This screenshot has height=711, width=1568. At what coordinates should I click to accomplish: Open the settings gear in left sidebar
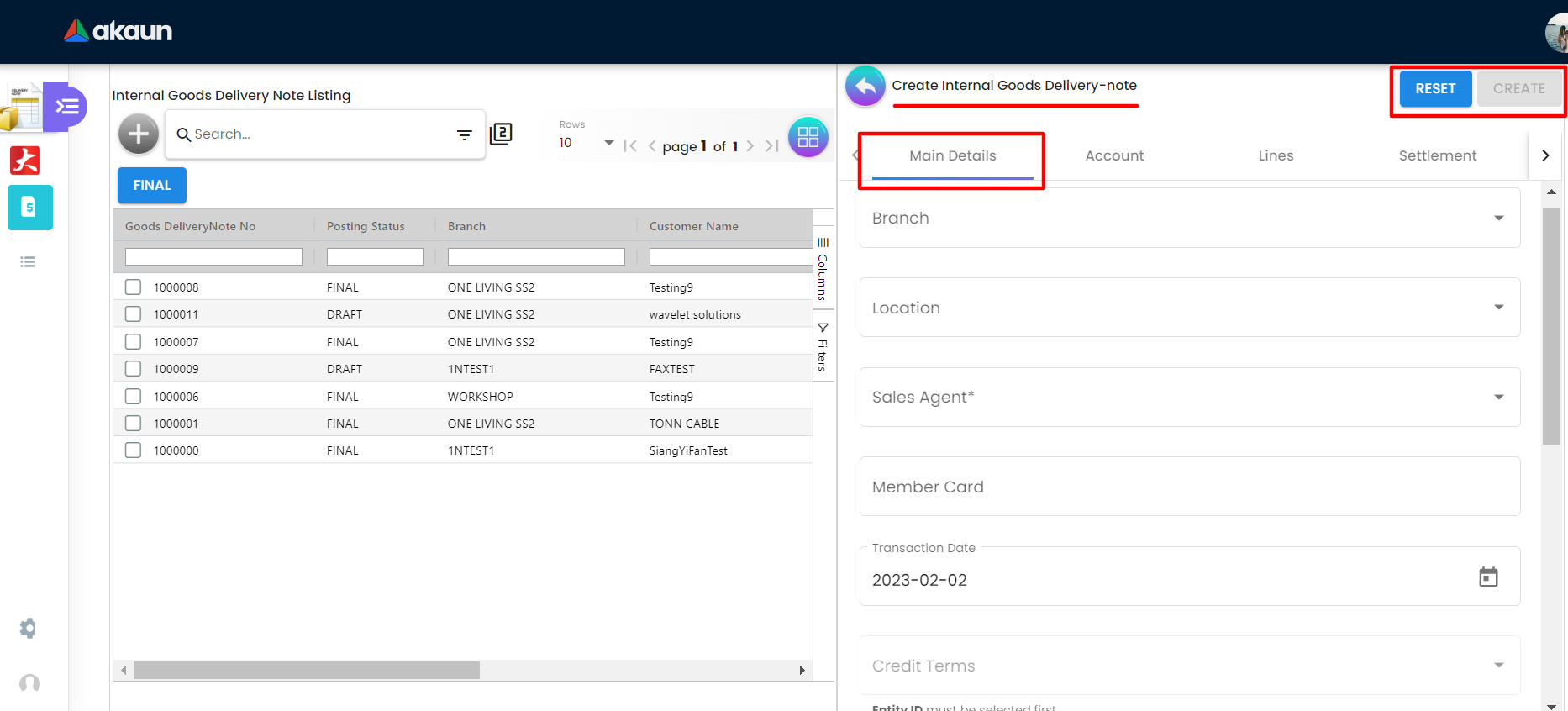tap(28, 628)
